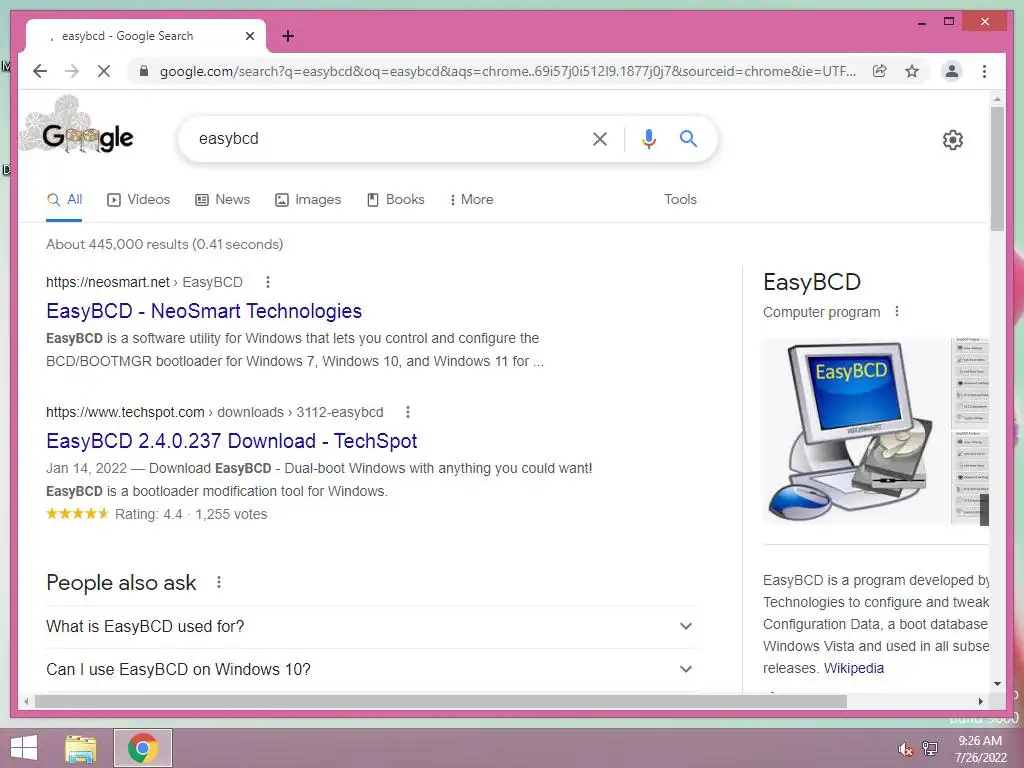This screenshot has height=768, width=1024.
Task: Click the https://www.techspot.com breadcrumb
Action: (125, 412)
